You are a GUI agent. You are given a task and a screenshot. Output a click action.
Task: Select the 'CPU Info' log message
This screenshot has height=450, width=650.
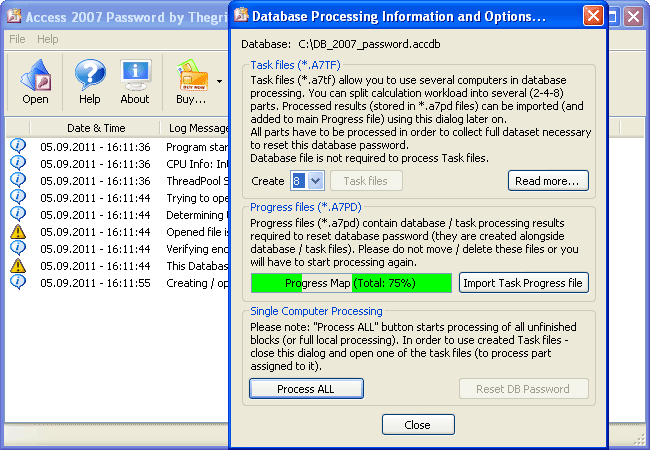pyautogui.click(x=197, y=164)
